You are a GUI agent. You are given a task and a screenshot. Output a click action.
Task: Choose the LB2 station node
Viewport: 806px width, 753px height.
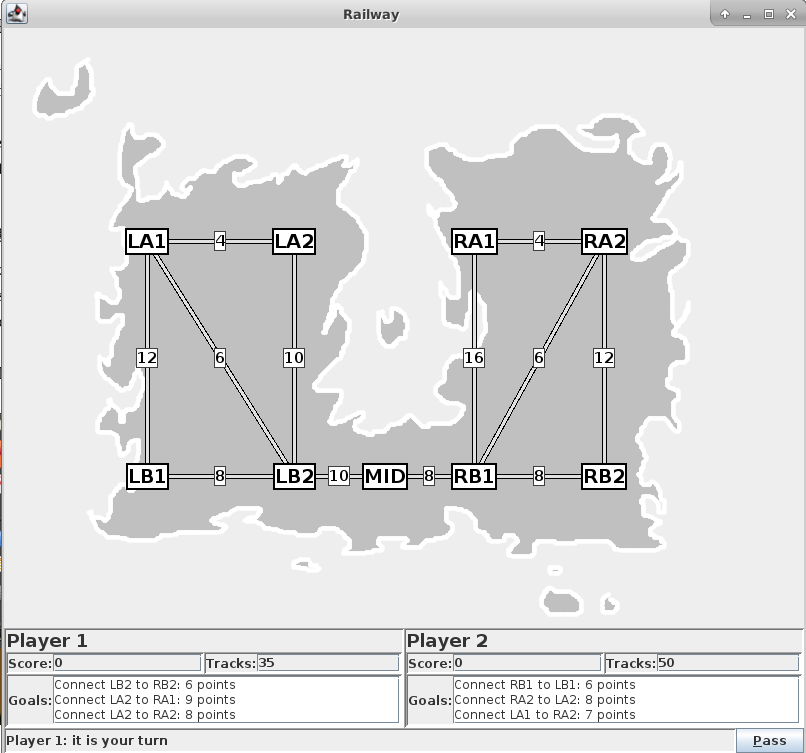click(294, 476)
